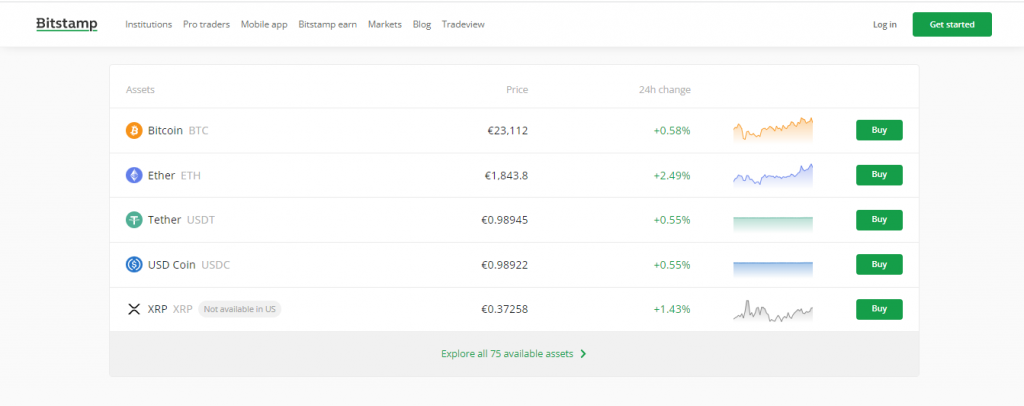This screenshot has width=1024, height=406.
Task: Click the USD Coin icon
Action: (134, 264)
